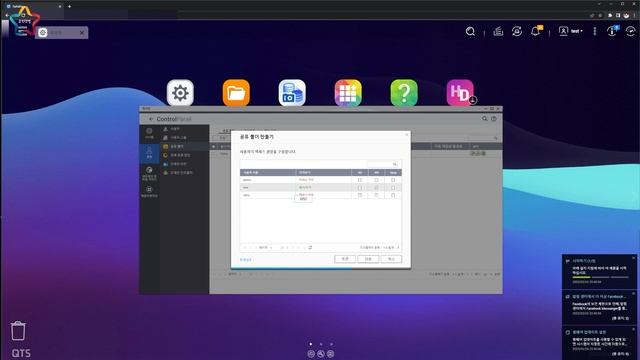
Task: Open the External Devices icon in the top bar
Action: [517, 31]
